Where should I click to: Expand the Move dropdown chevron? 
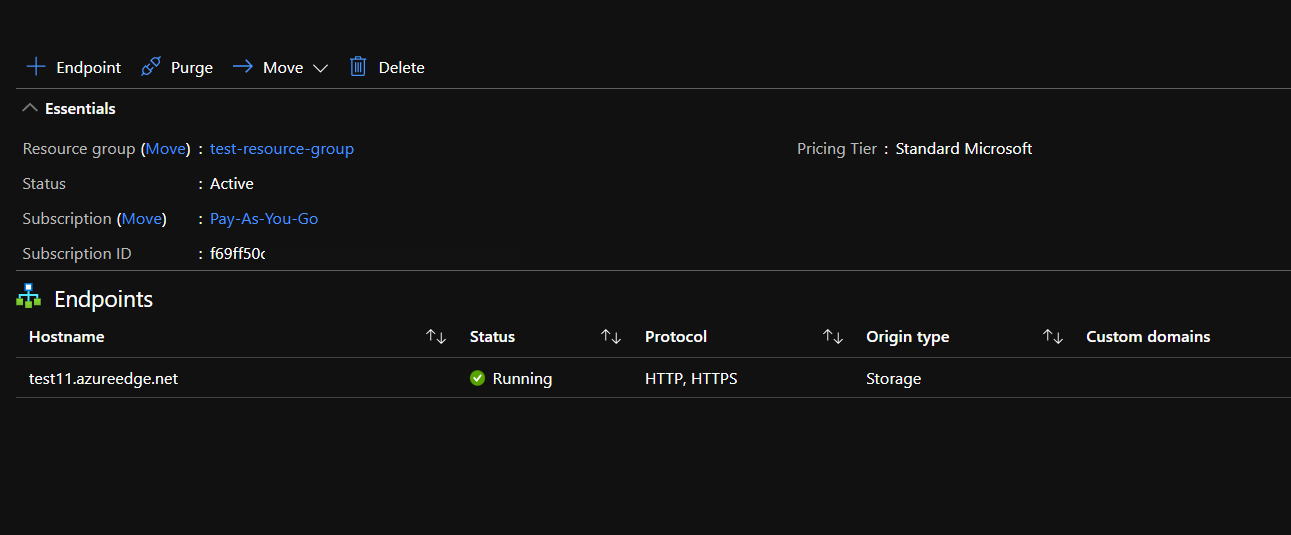pyautogui.click(x=320, y=68)
